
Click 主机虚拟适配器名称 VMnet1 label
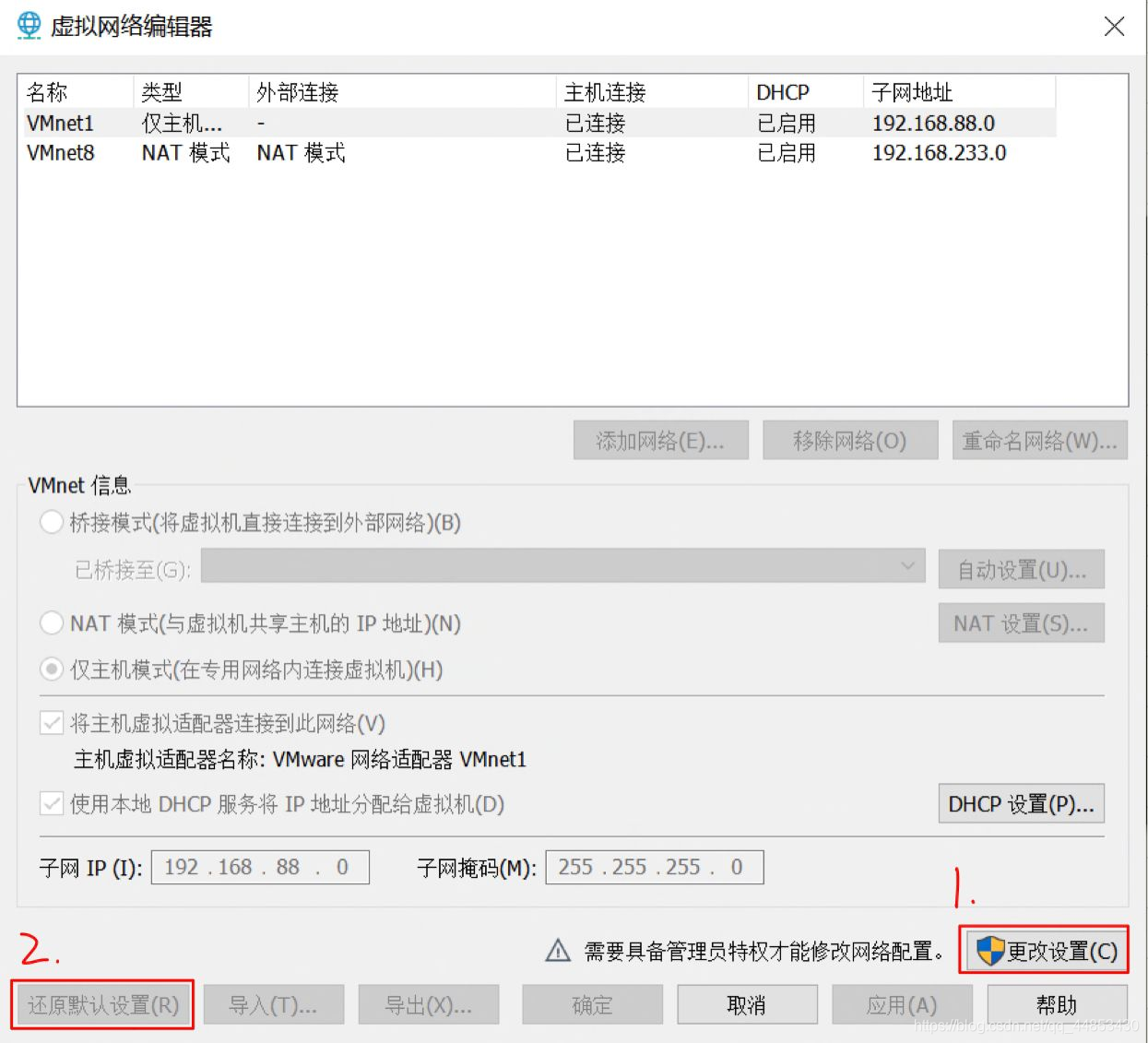coord(300,759)
